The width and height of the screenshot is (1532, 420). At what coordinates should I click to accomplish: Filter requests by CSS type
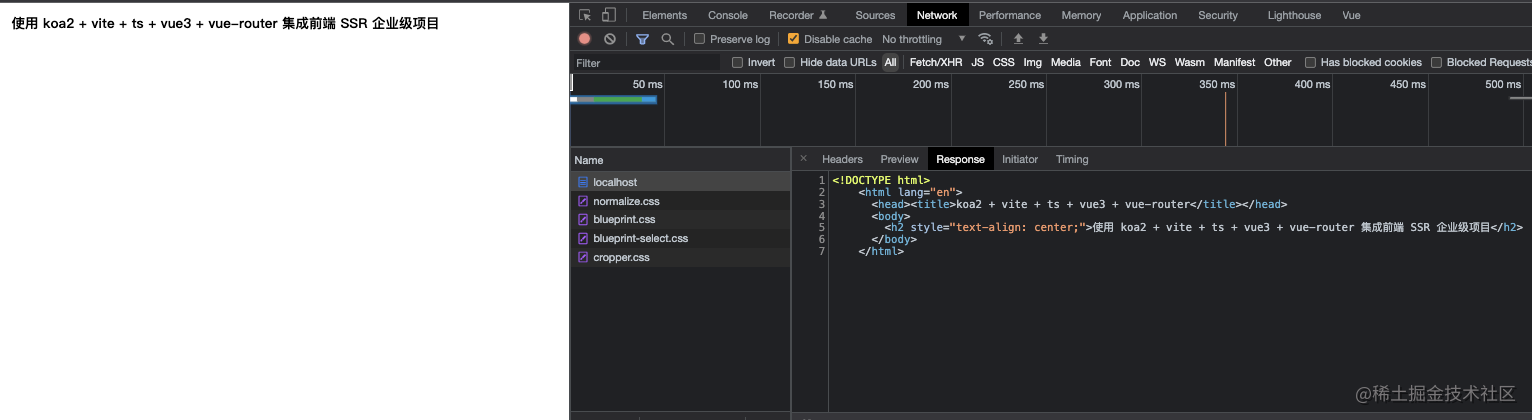pyautogui.click(x=1003, y=62)
